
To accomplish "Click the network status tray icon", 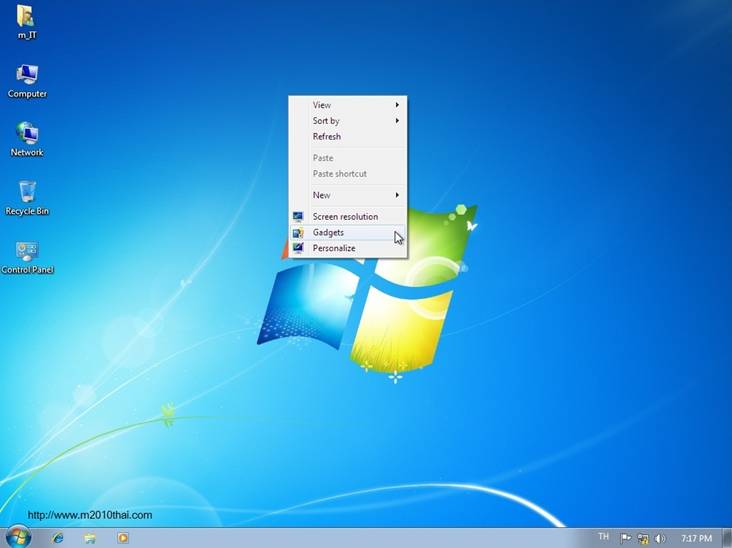I will click(x=643, y=539).
